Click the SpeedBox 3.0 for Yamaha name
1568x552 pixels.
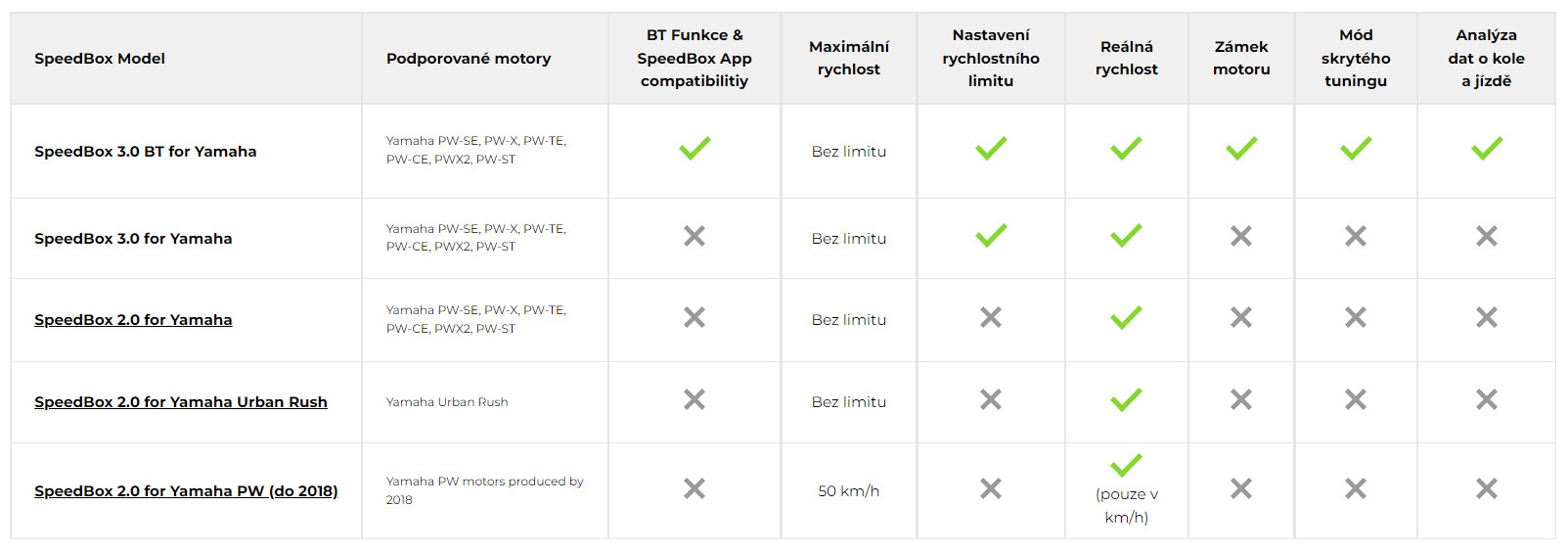(133, 239)
